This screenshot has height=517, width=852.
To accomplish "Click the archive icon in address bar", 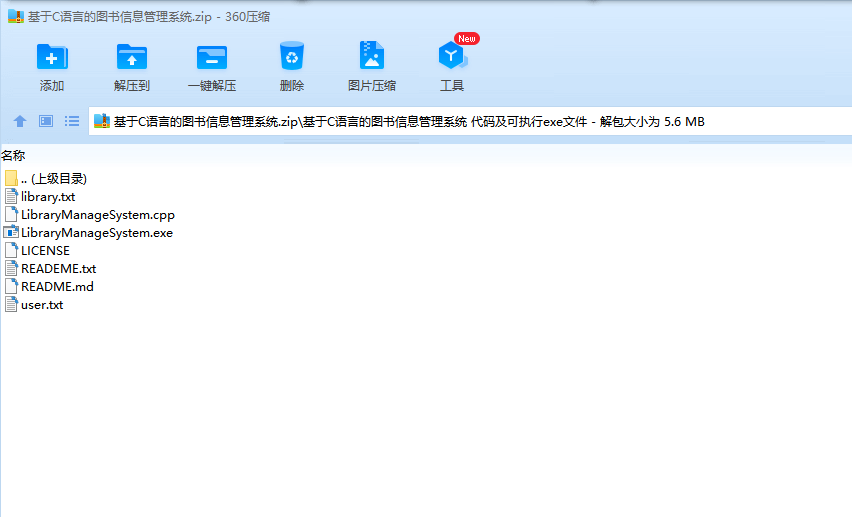I will [x=102, y=121].
